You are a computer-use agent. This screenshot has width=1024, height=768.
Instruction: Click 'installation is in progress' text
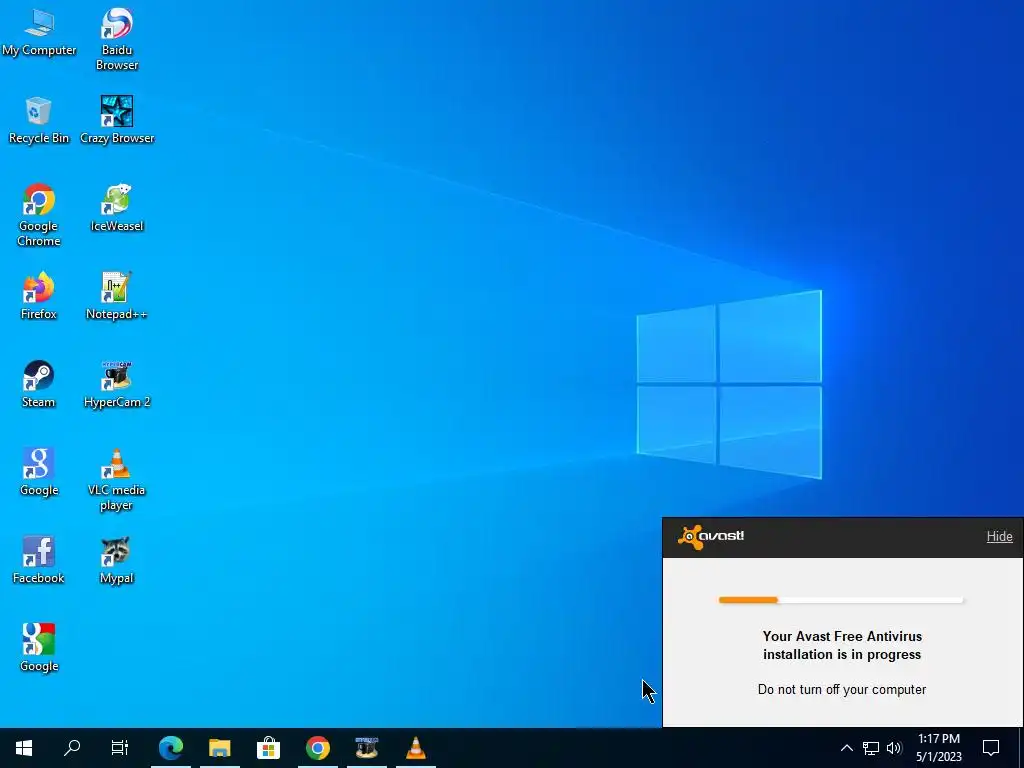(x=842, y=654)
